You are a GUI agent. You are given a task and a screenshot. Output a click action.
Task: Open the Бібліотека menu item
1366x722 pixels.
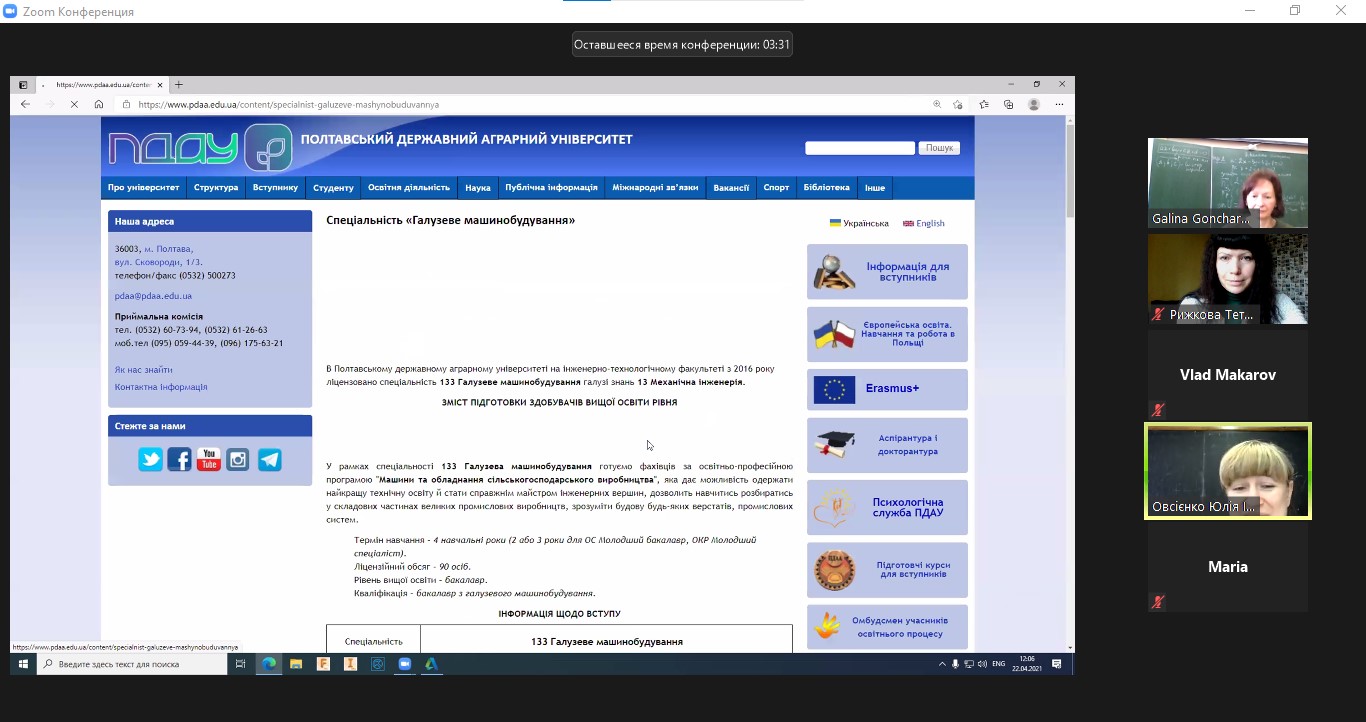point(826,188)
